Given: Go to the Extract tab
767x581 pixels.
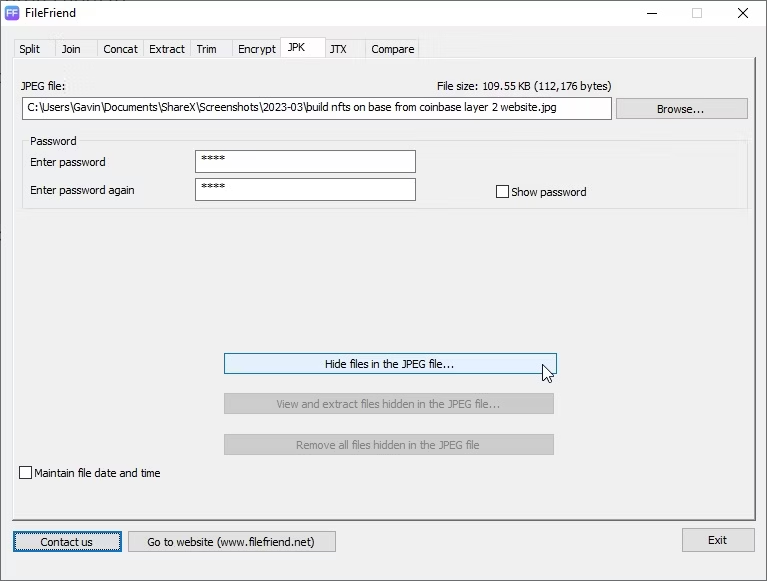Looking at the screenshot, I should (167, 49).
